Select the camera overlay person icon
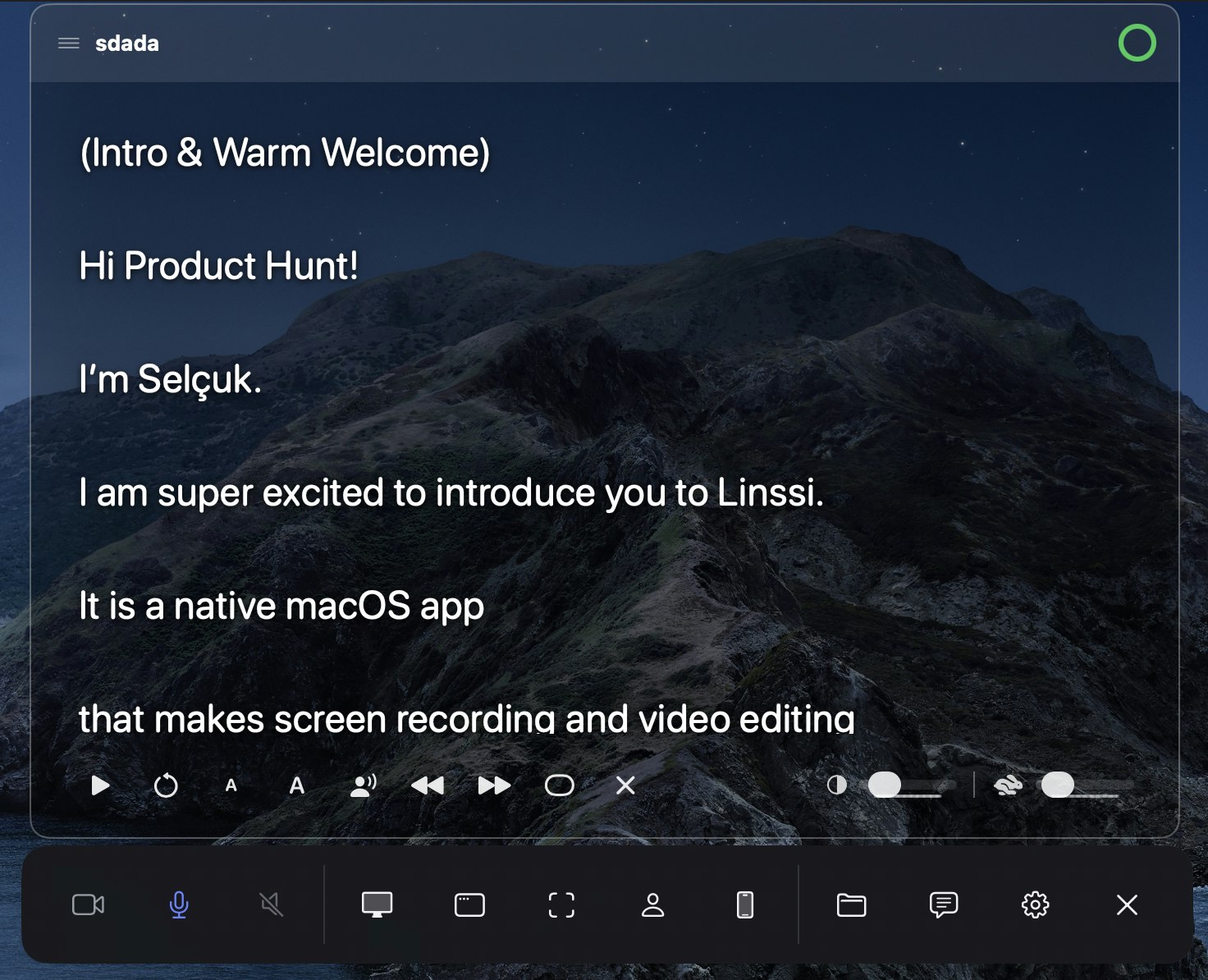Viewport: 1208px width, 980px height. [x=654, y=905]
